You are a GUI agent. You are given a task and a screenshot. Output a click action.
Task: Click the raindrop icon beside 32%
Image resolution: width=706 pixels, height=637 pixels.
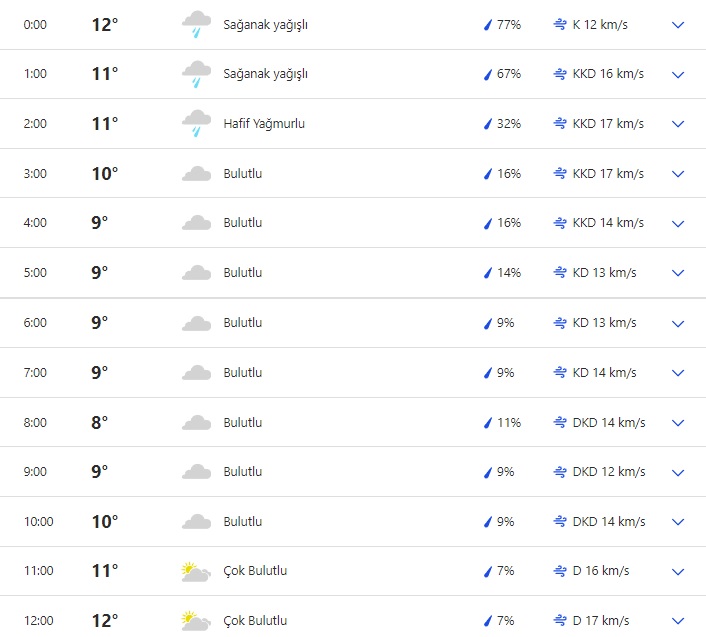point(488,124)
